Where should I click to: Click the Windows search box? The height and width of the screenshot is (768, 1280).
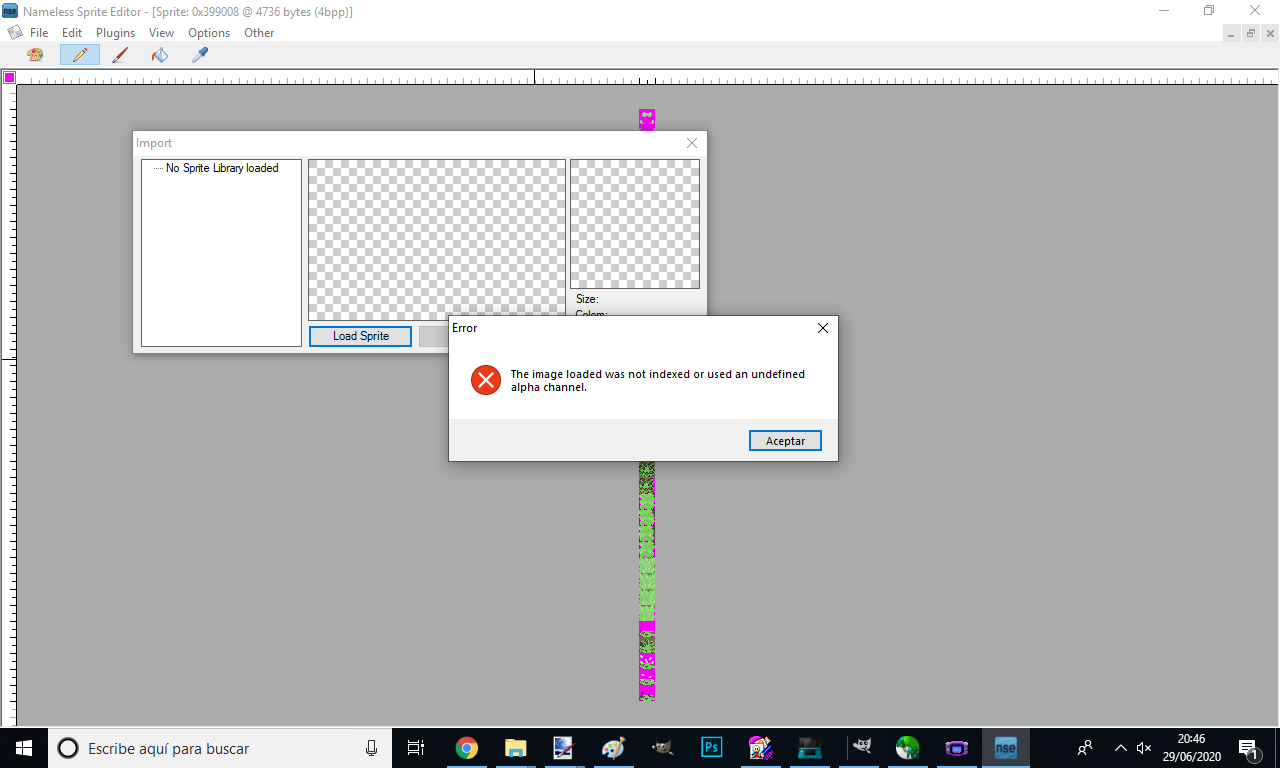[220, 748]
